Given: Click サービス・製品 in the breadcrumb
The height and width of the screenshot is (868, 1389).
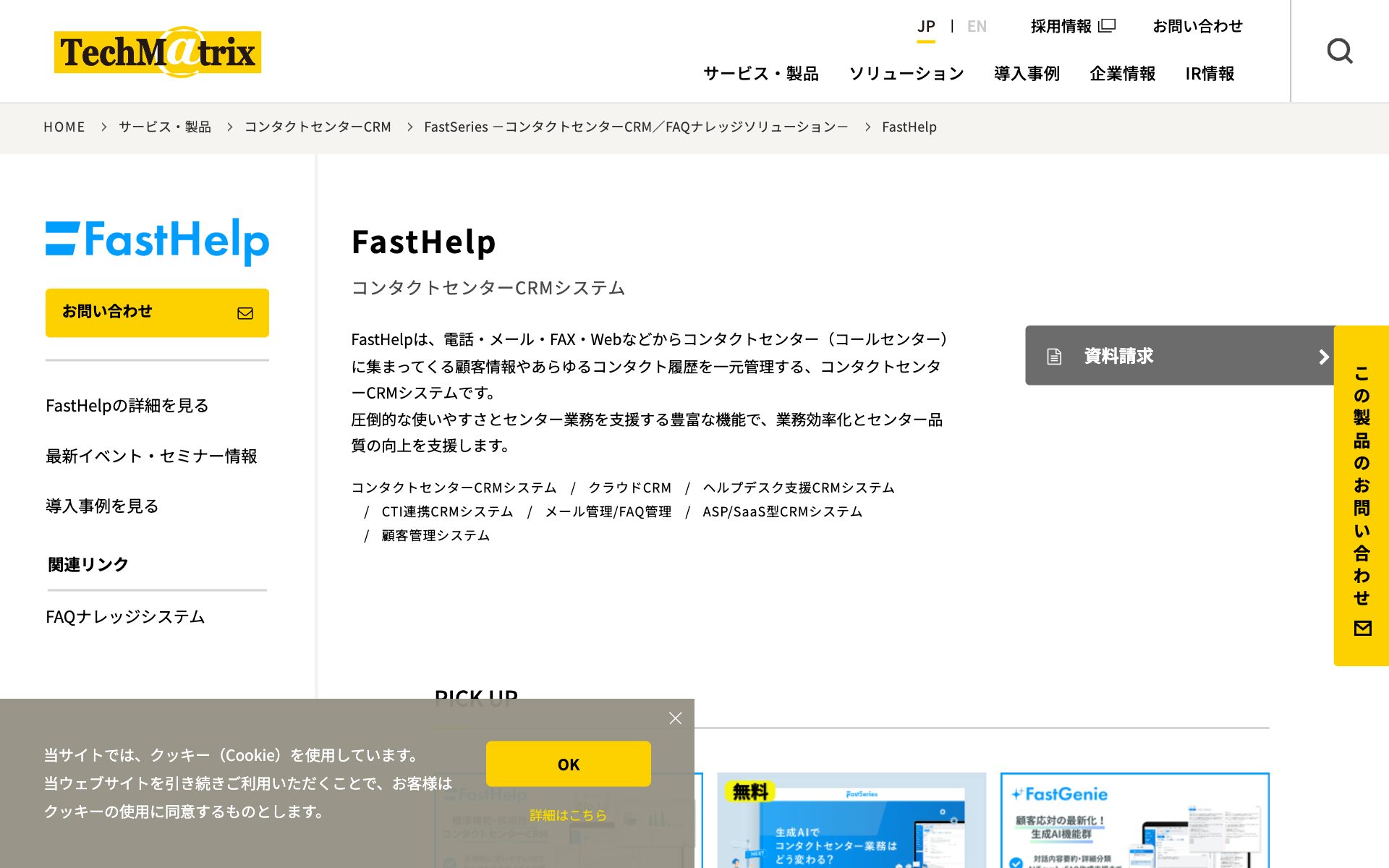Looking at the screenshot, I should click(x=165, y=127).
